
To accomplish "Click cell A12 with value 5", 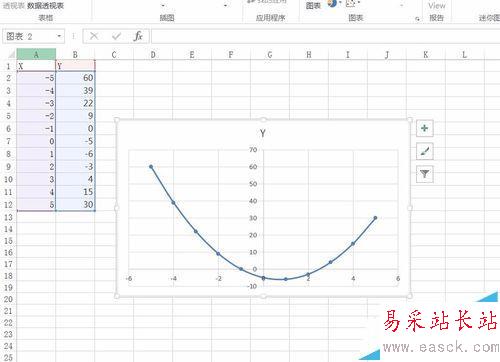I will click(x=36, y=204).
